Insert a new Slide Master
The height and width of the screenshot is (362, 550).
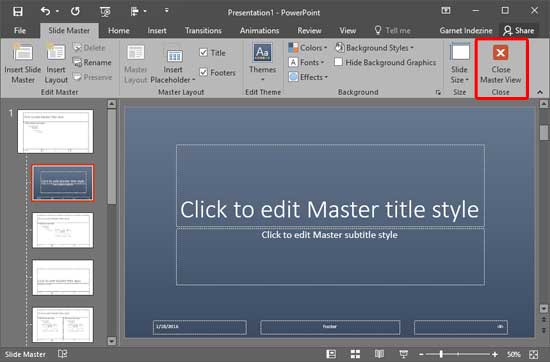23,63
